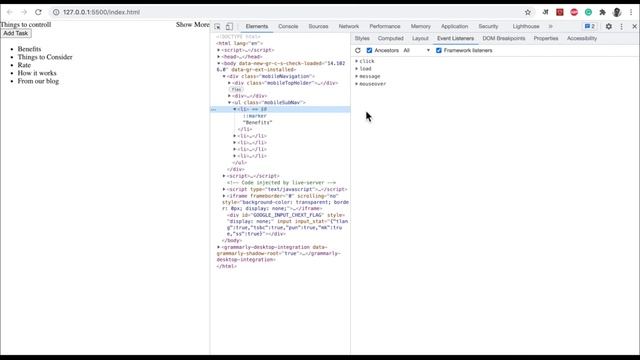Click the browser forward arrow
640x360 pixels.
pyautogui.click(x=24, y=12)
